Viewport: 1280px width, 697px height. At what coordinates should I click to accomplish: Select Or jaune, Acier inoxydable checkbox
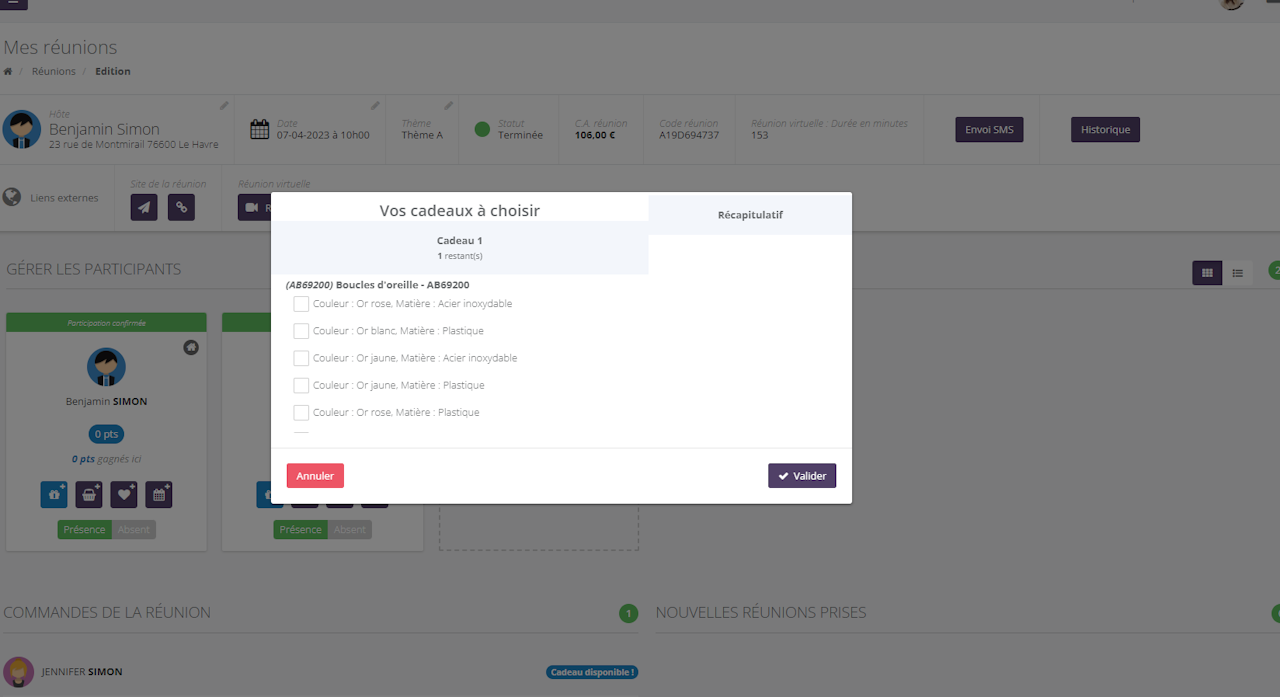(x=301, y=358)
